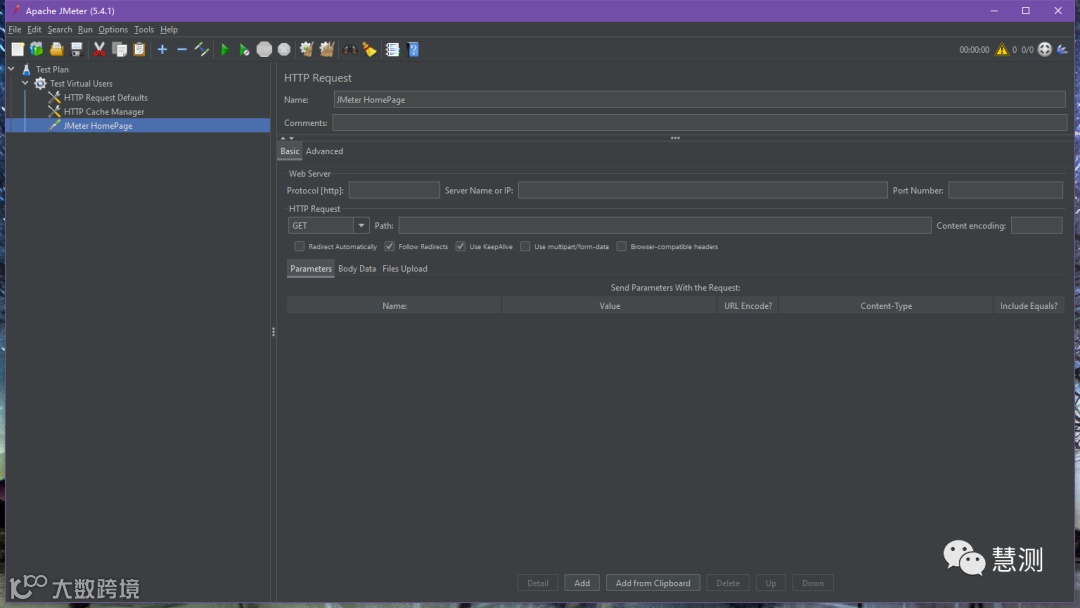Click the Toggle enable/disable icon
The image size is (1080, 608).
[202, 50]
